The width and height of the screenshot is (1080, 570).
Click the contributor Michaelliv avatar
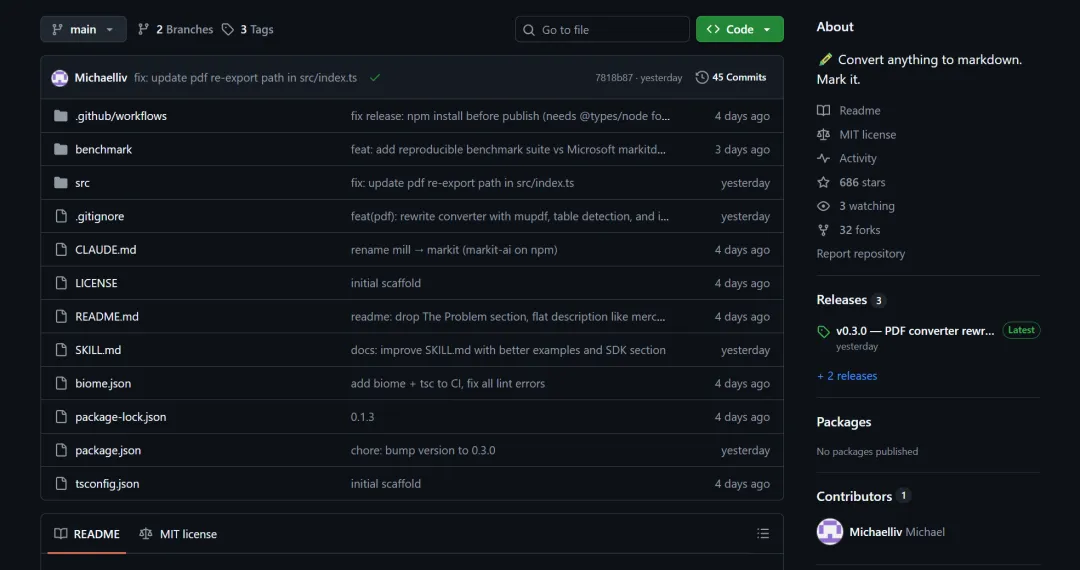830,532
